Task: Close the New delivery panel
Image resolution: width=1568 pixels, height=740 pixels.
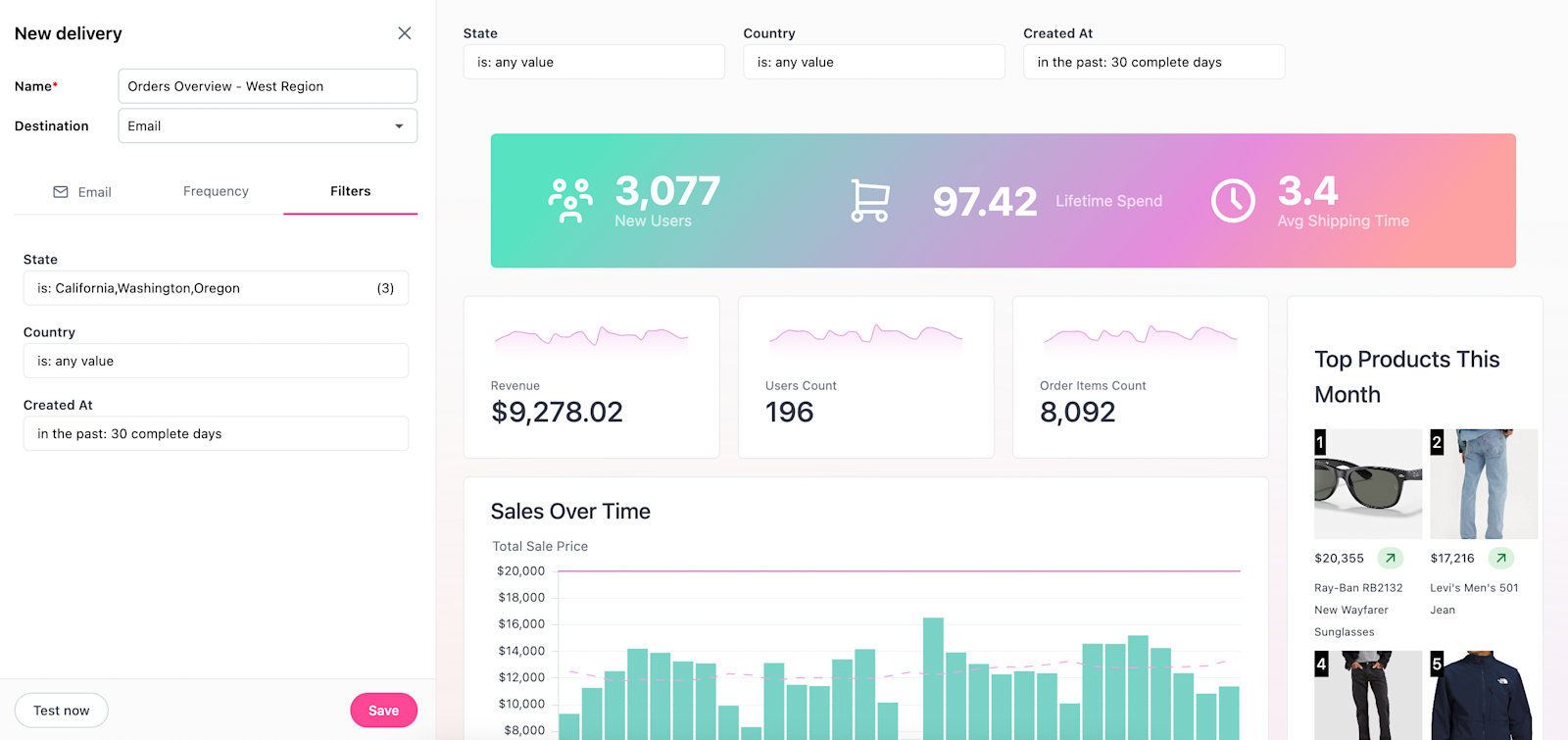Action: 404,33
